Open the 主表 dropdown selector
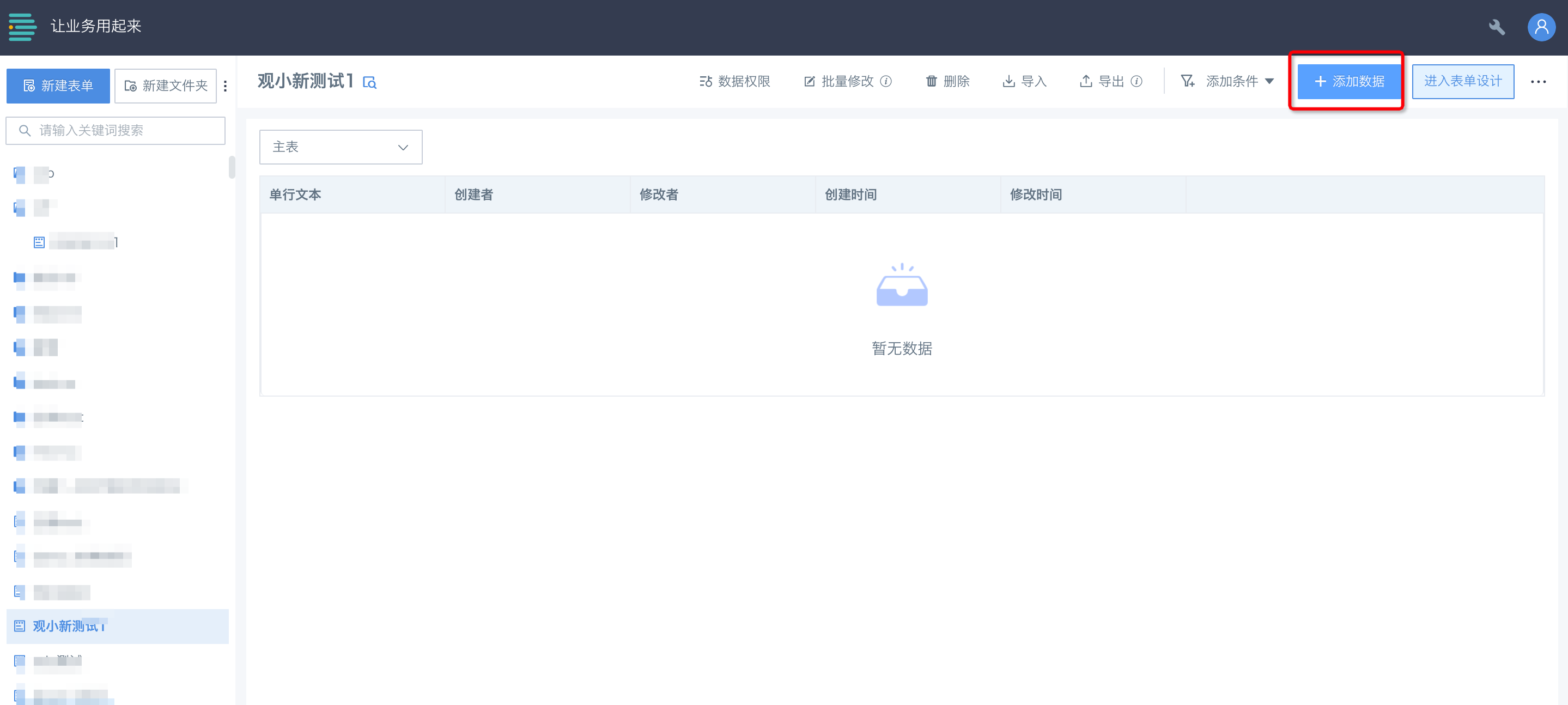 (x=341, y=147)
